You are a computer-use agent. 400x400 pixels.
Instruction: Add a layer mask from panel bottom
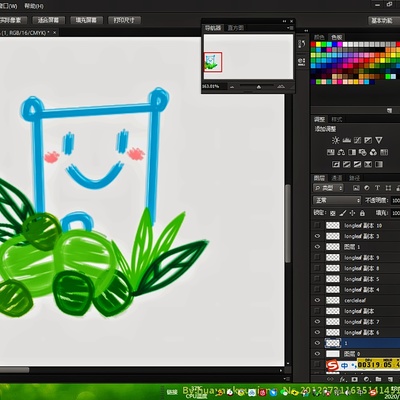(355, 379)
